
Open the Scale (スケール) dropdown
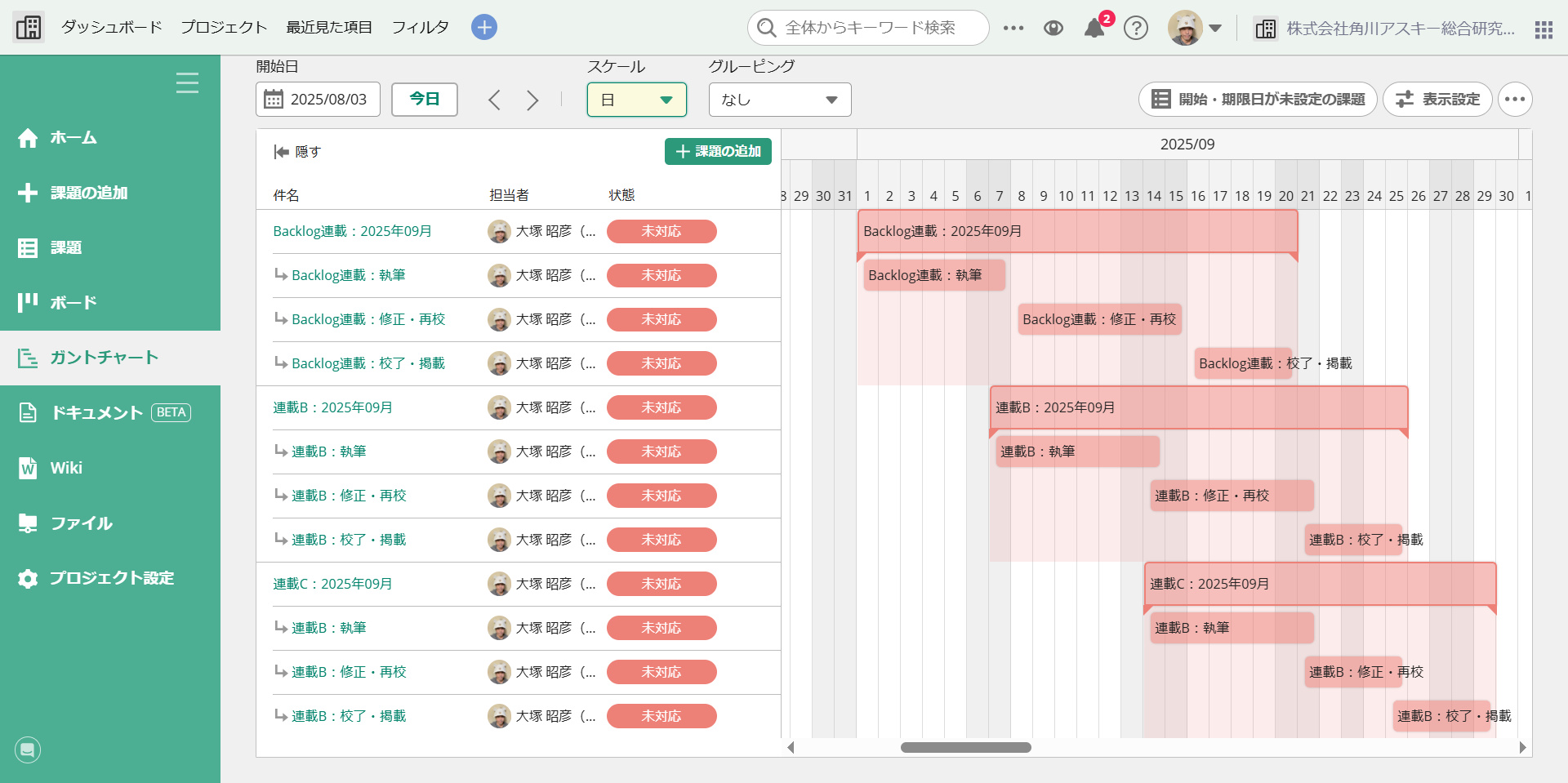click(x=636, y=100)
